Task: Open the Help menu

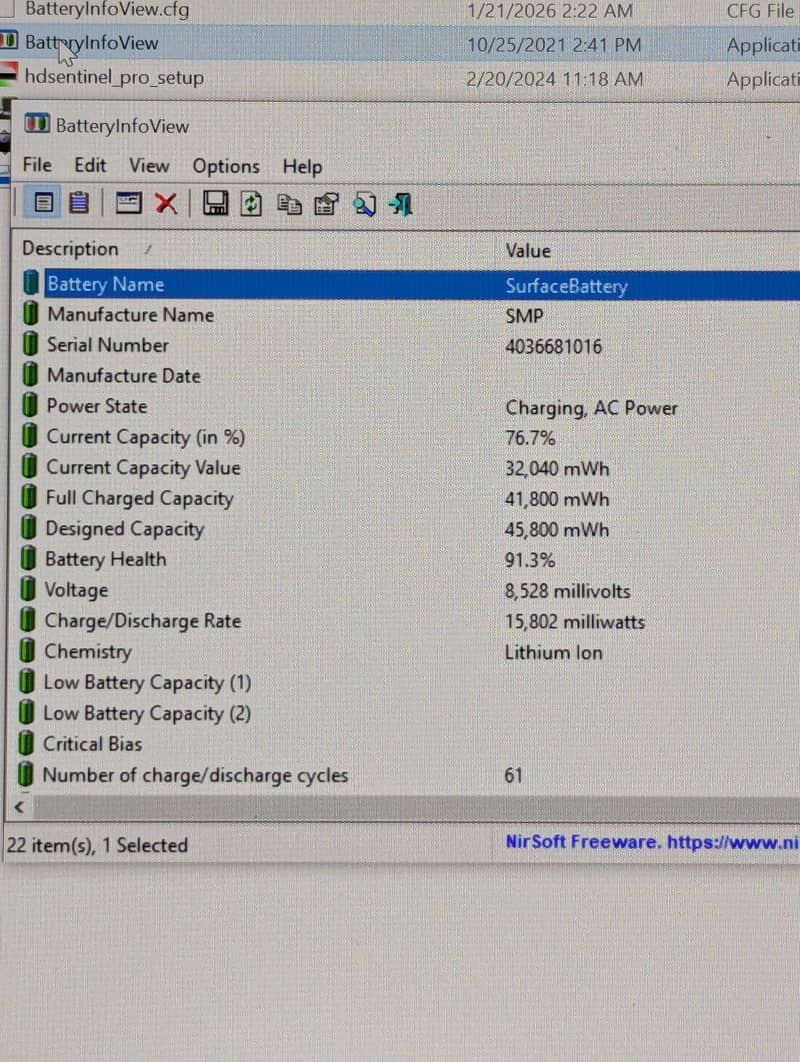Action: 302,167
